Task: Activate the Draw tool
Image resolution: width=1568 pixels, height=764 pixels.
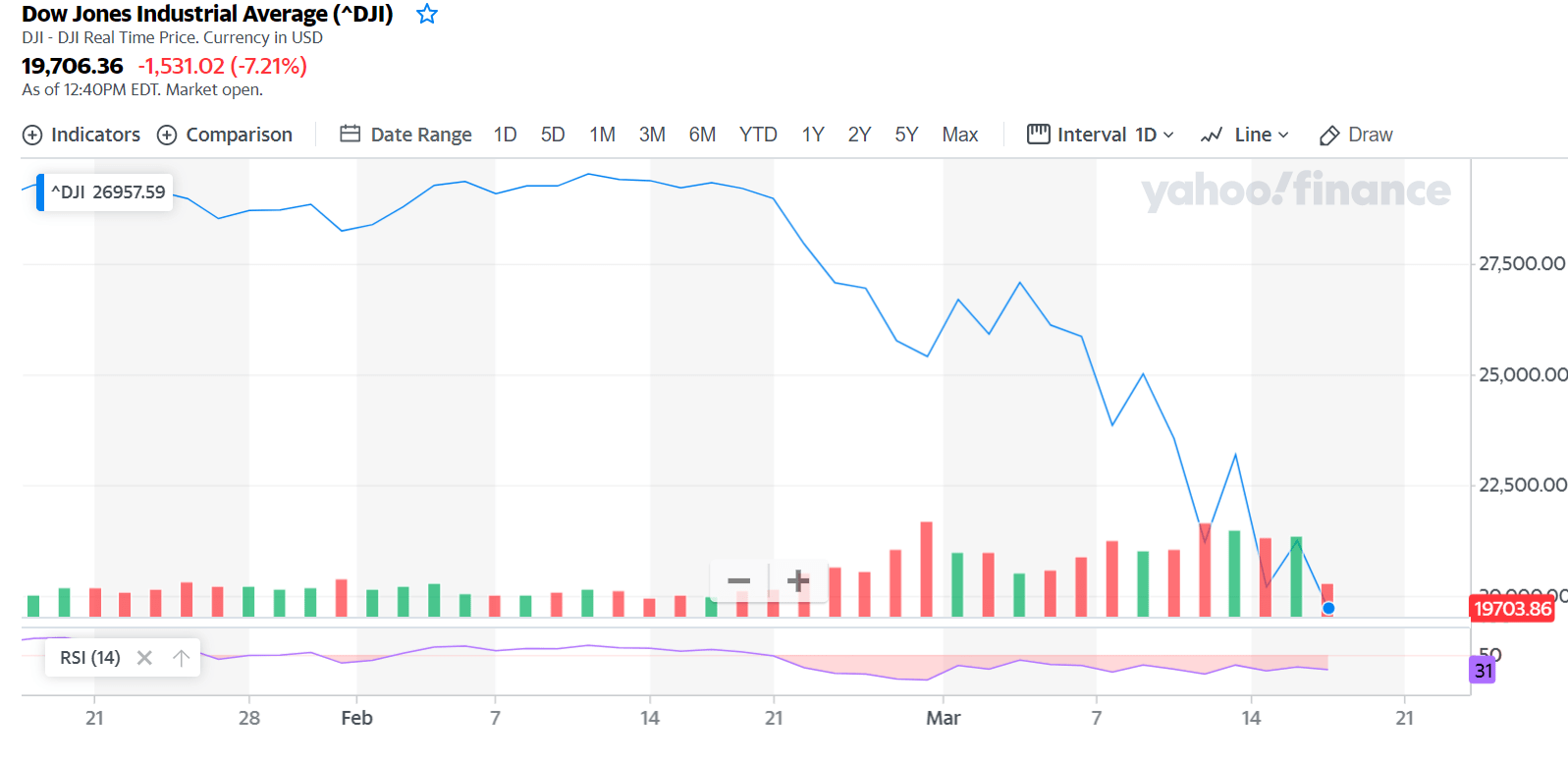Action: point(1356,135)
